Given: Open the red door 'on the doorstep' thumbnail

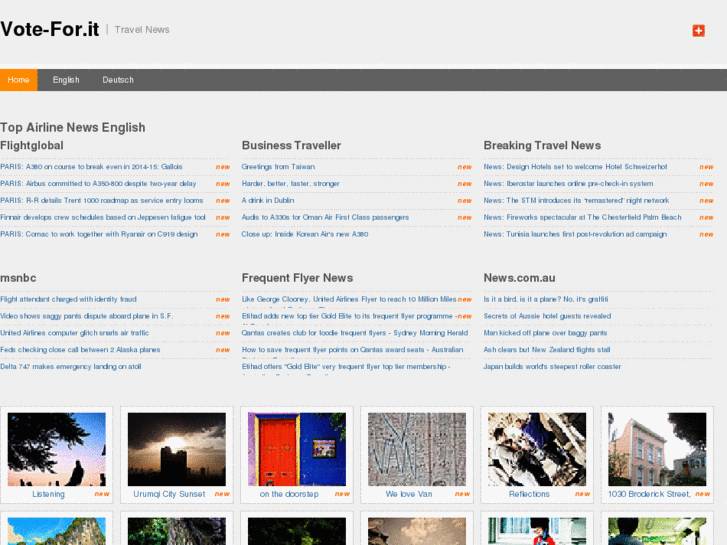Looking at the screenshot, I should [x=297, y=449].
